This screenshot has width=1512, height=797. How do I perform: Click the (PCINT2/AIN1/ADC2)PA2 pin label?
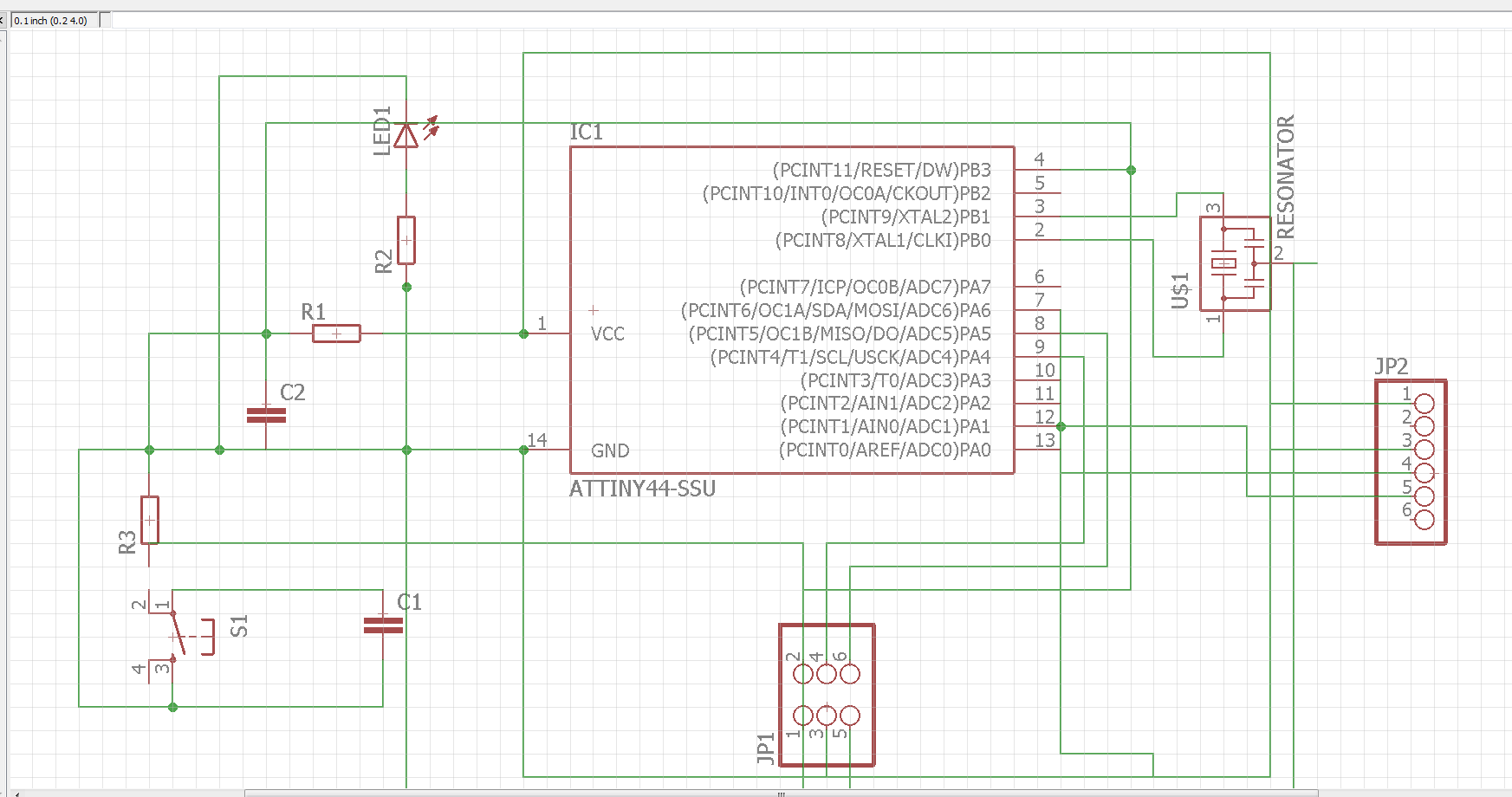click(886, 403)
